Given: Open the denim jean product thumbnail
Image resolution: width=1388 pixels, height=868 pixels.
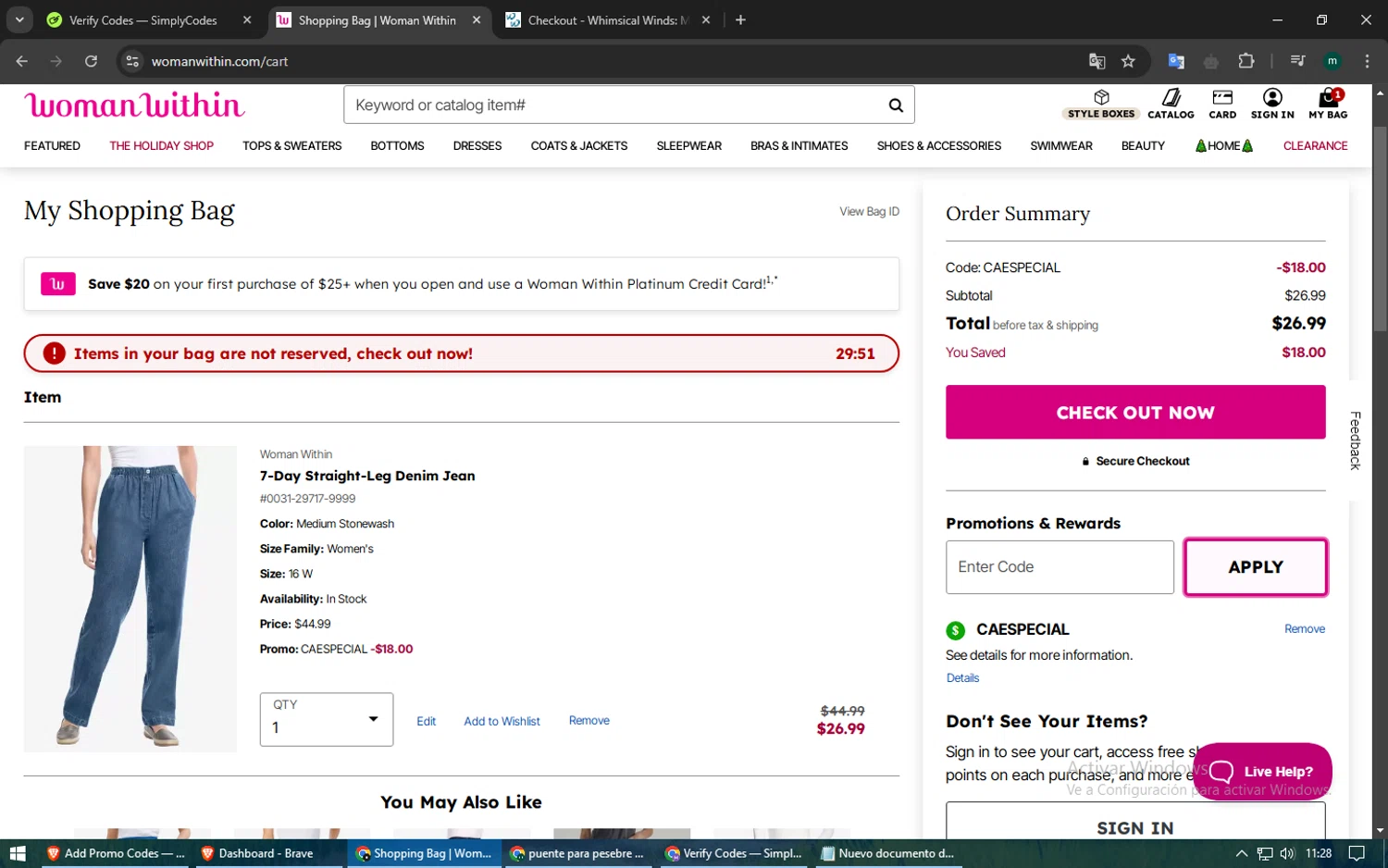Looking at the screenshot, I should pyautogui.click(x=130, y=599).
